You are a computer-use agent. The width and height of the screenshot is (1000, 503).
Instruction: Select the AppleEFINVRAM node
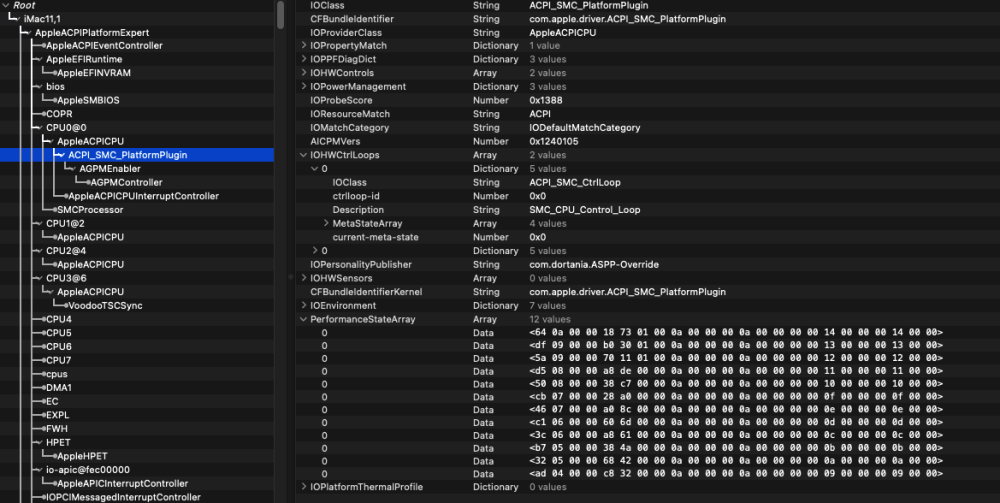tap(94, 73)
